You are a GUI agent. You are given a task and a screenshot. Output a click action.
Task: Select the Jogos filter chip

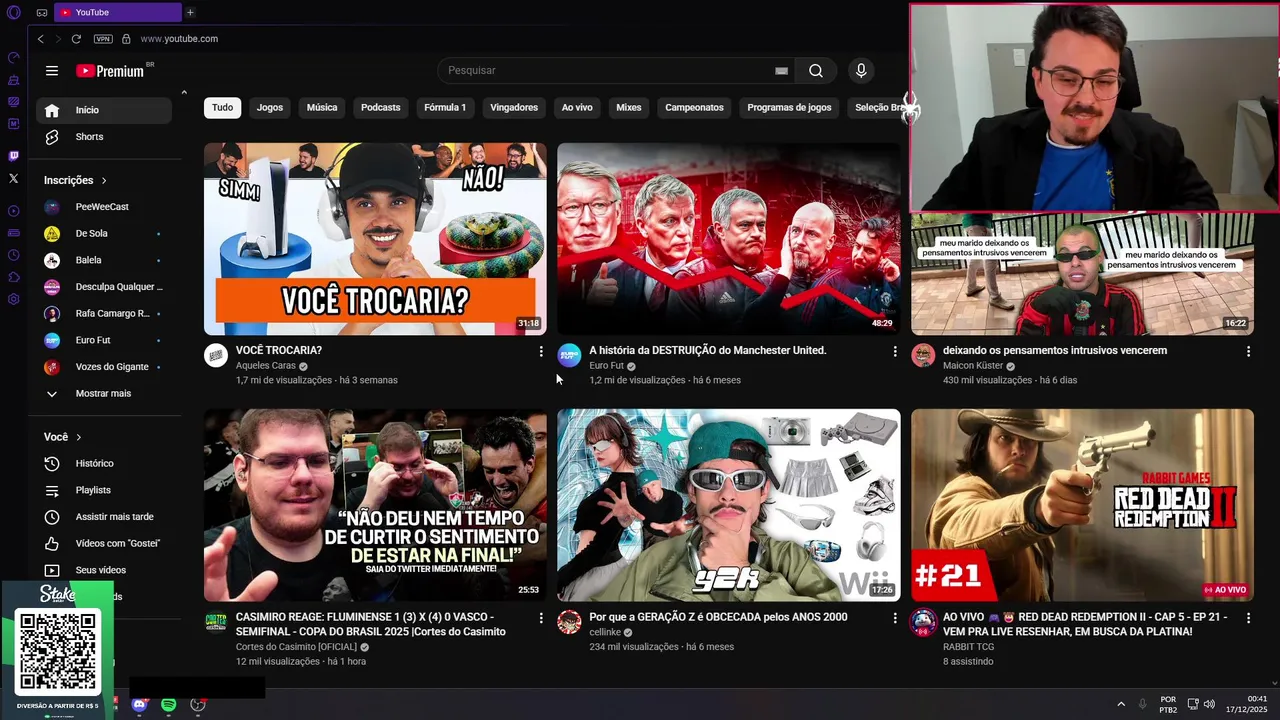270,108
